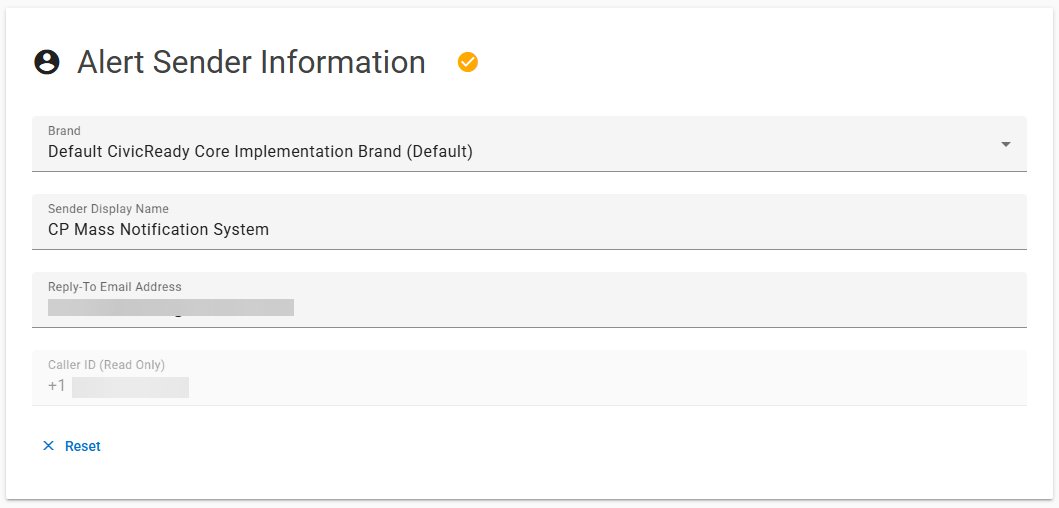The image size is (1059, 508).
Task: Reset the alert sender information
Action: (72, 446)
